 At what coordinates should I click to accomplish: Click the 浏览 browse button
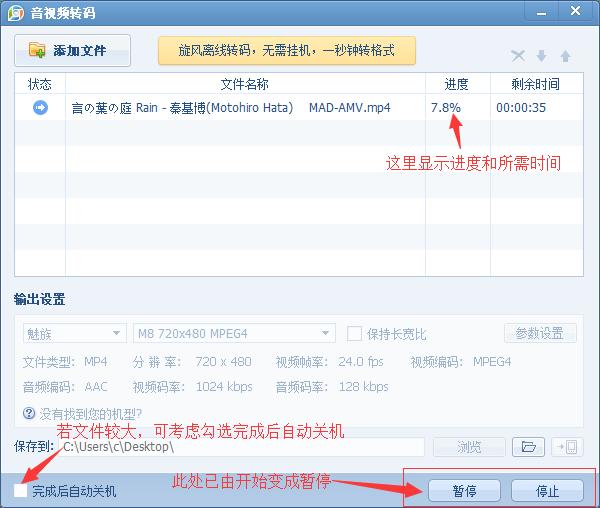coord(469,447)
